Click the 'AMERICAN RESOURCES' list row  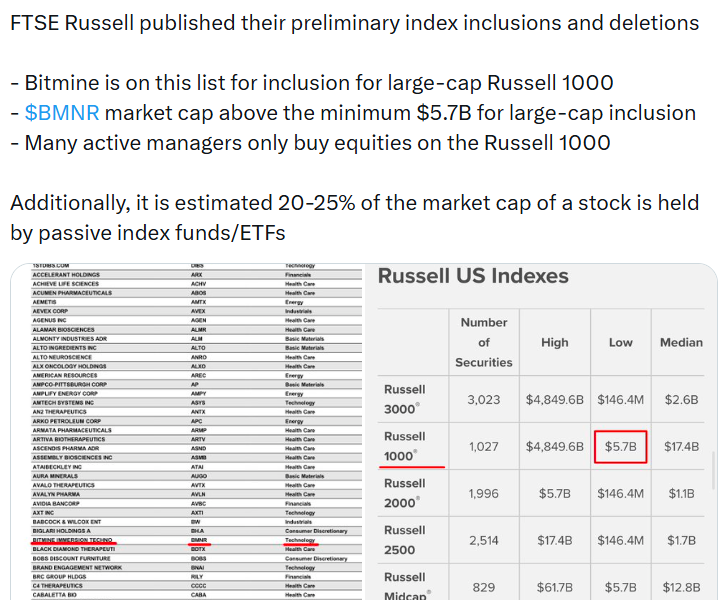coord(197,375)
